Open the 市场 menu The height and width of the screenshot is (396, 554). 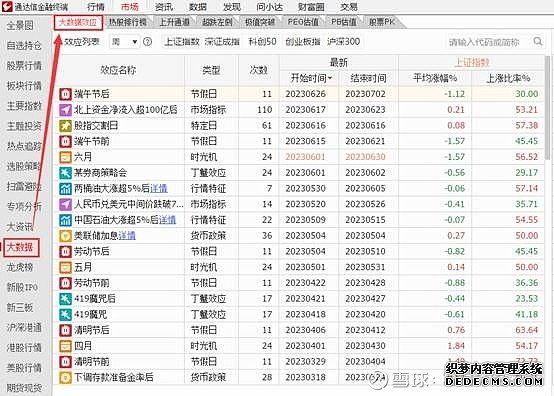click(x=130, y=7)
